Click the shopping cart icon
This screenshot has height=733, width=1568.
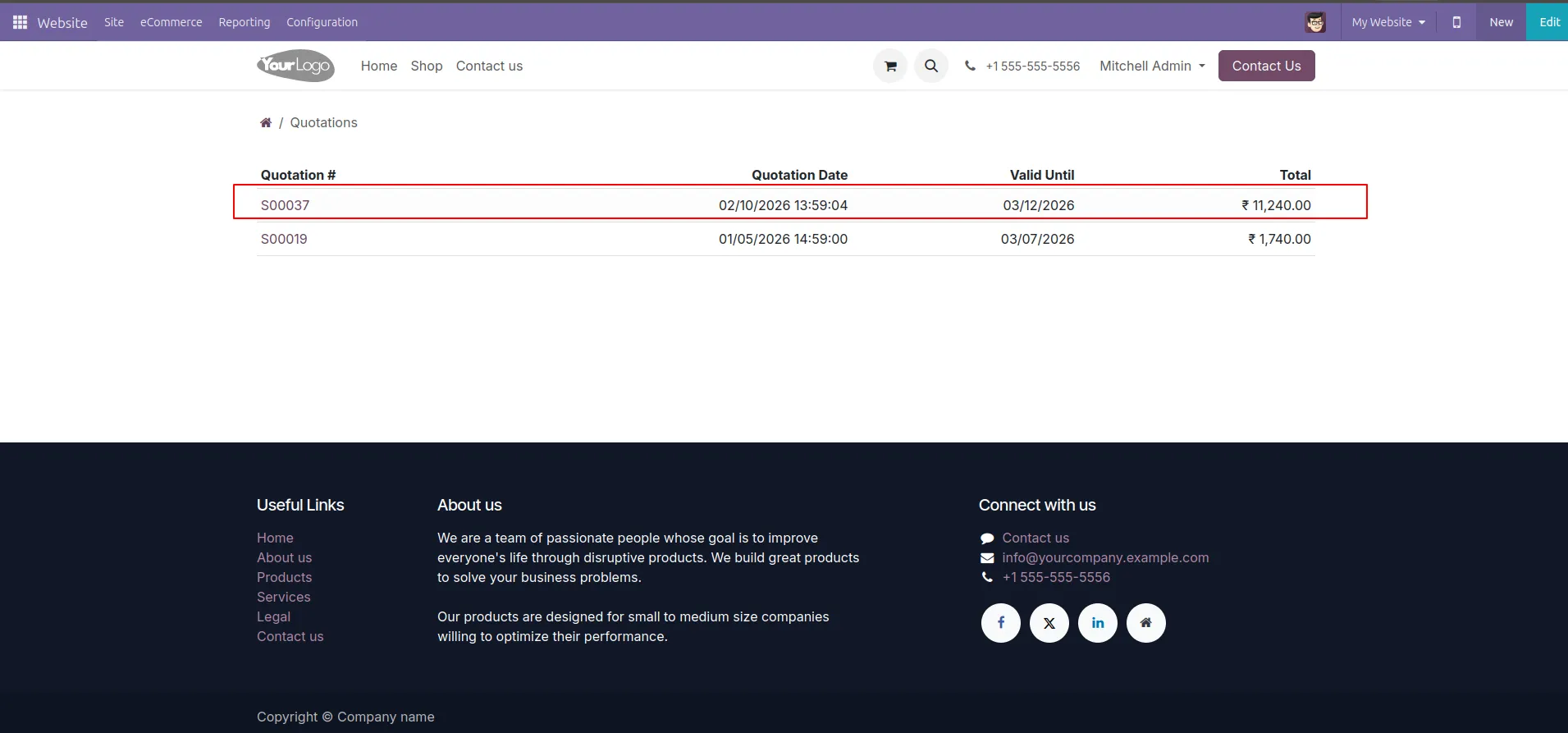pos(890,66)
